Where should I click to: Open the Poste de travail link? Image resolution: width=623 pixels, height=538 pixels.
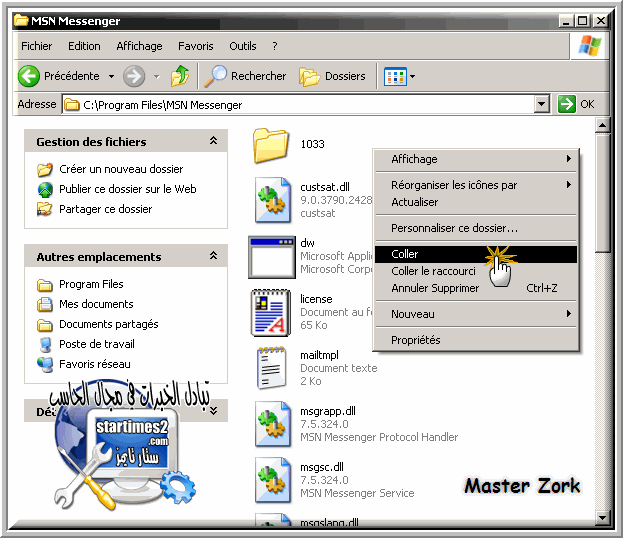pos(97,344)
